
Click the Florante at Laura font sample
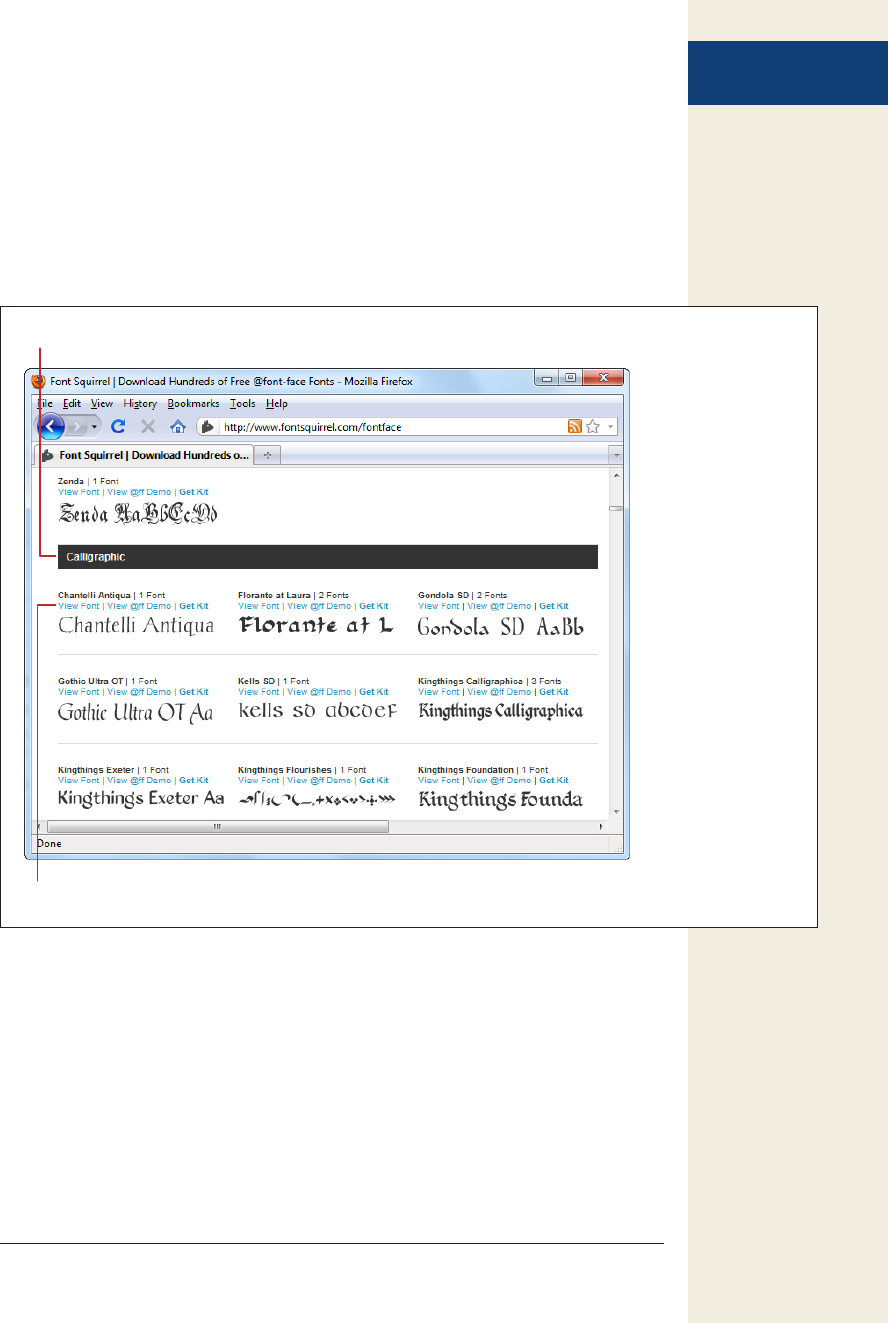[316, 626]
